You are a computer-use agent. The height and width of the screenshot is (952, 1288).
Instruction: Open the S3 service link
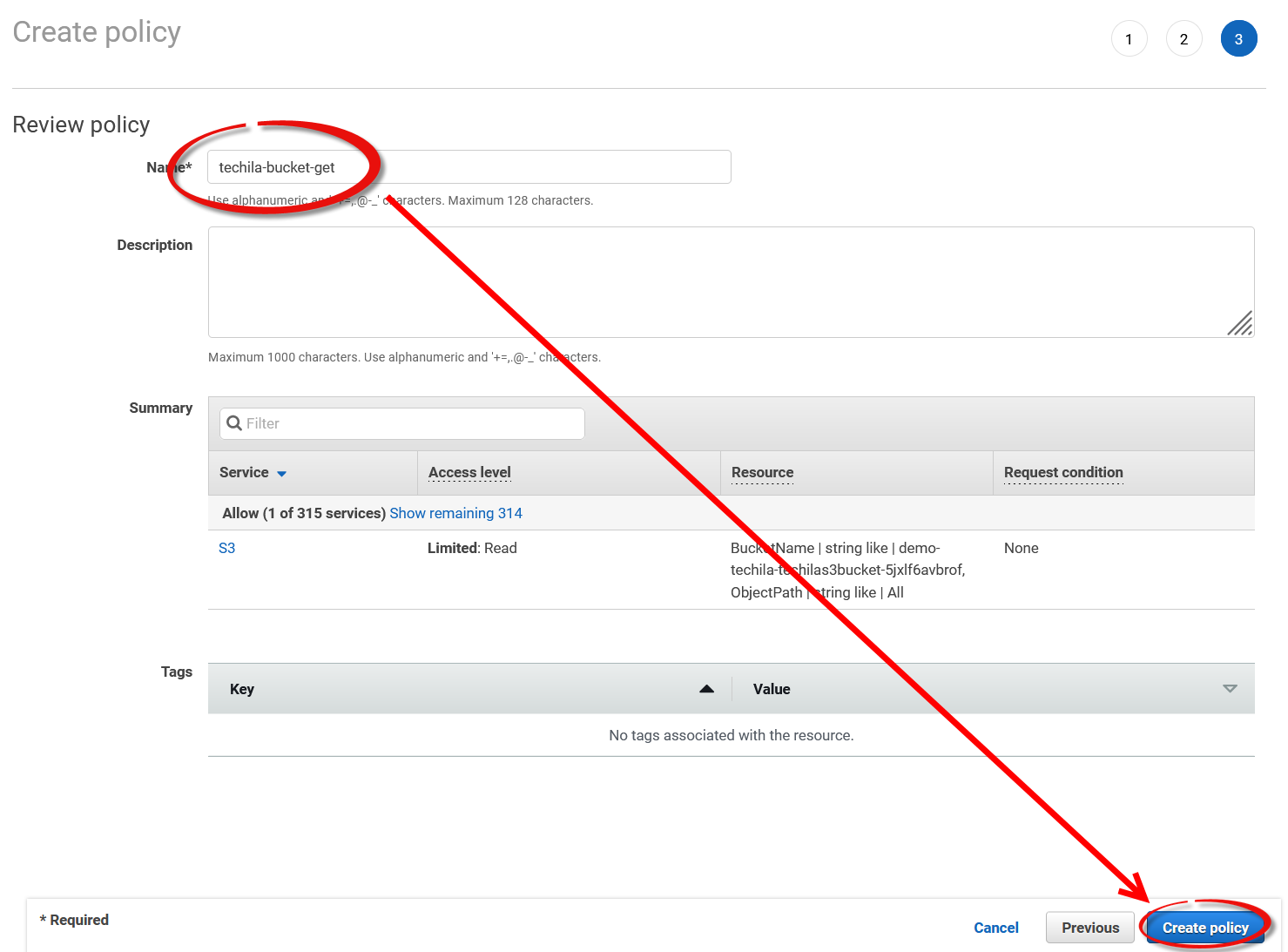[226, 548]
